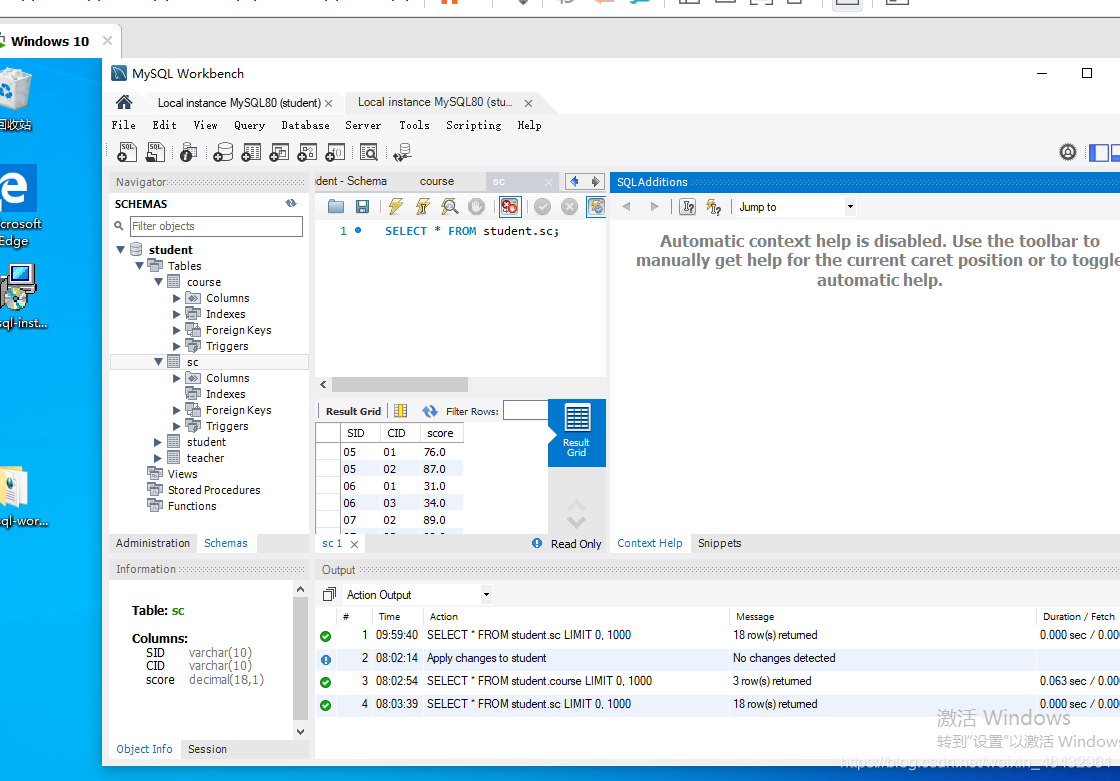Image resolution: width=1120 pixels, height=781 pixels.
Task: Expand the student table node
Action: pyautogui.click(x=158, y=442)
